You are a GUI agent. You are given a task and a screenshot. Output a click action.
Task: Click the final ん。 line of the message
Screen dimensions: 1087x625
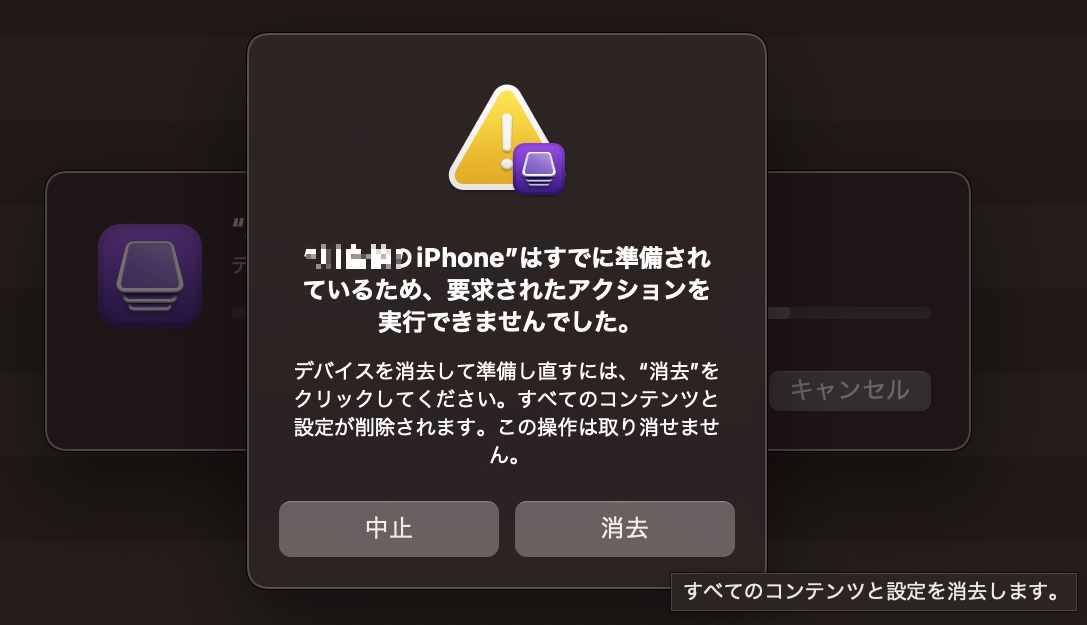(x=505, y=455)
